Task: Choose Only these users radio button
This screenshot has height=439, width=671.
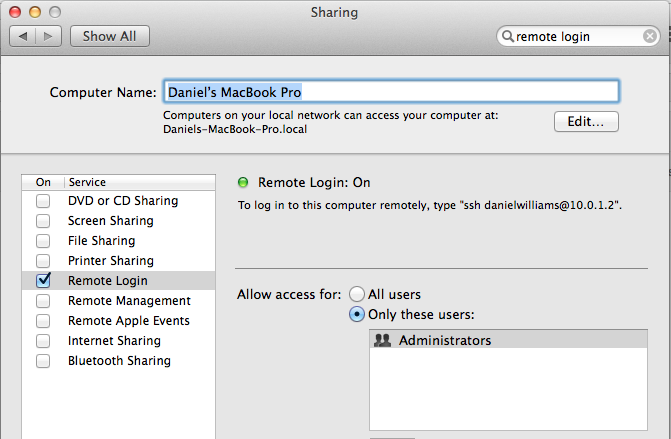Action: (x=357, y=315)
